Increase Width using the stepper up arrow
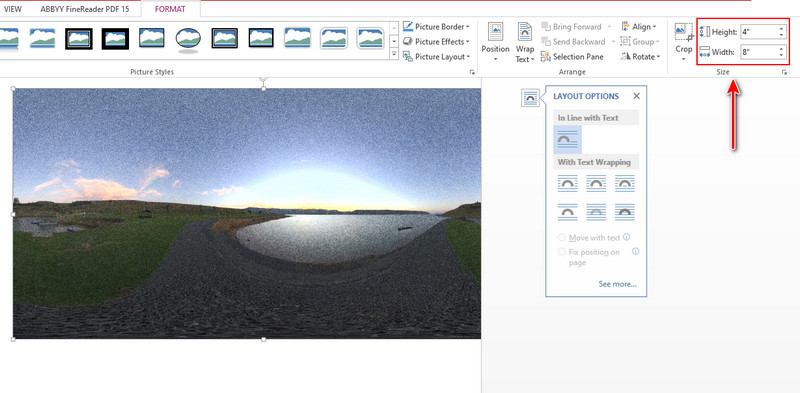Viewport: 800px width, 393px height. point(782,48)
